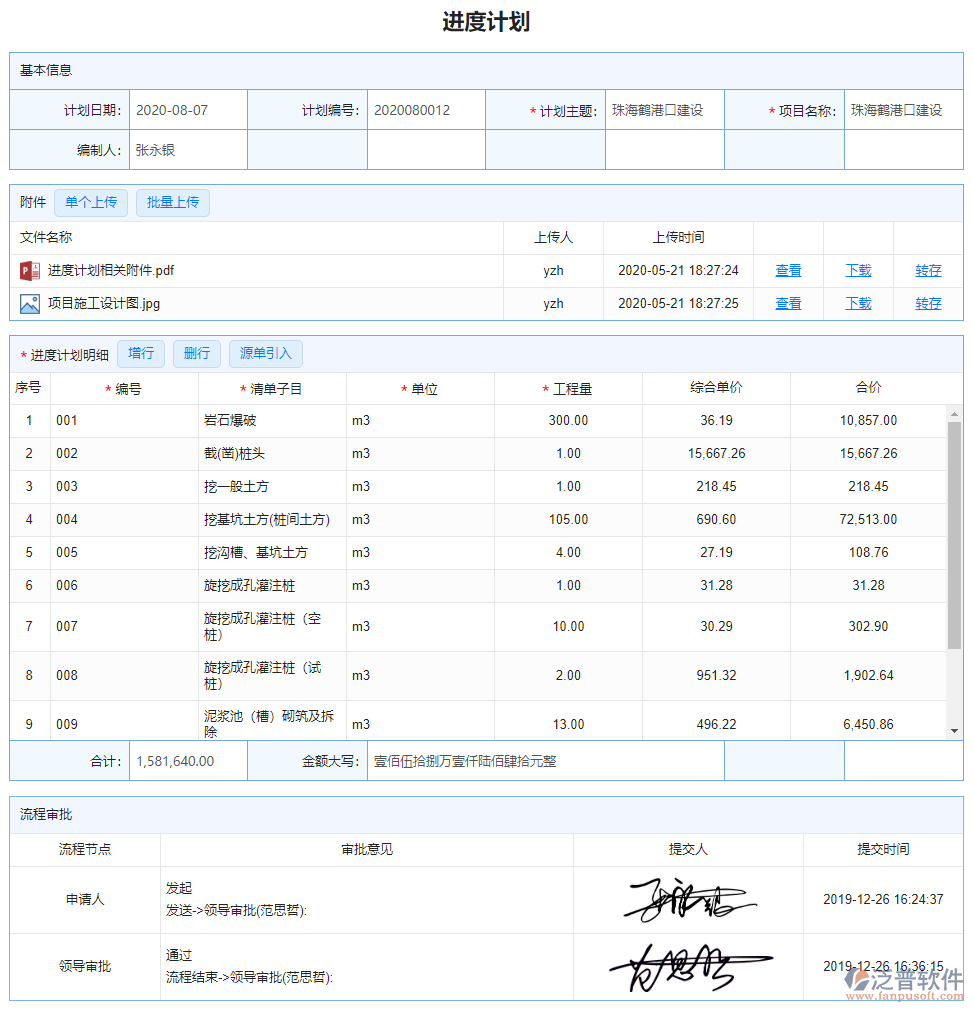Click 删行 to delete a row
This screenshot has width=974, height=1012.
click(196, 353)
